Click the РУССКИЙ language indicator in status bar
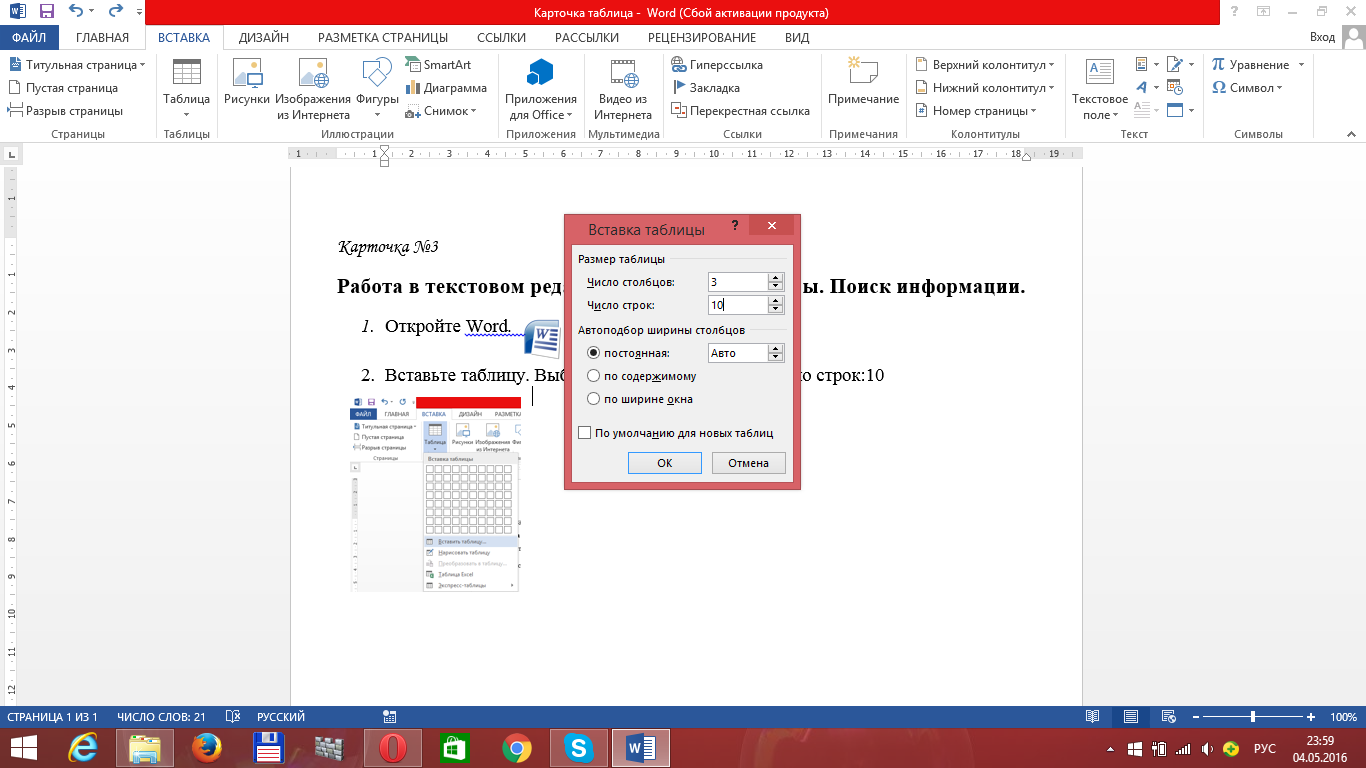The image size is (1366, 768). pos(281,717)
